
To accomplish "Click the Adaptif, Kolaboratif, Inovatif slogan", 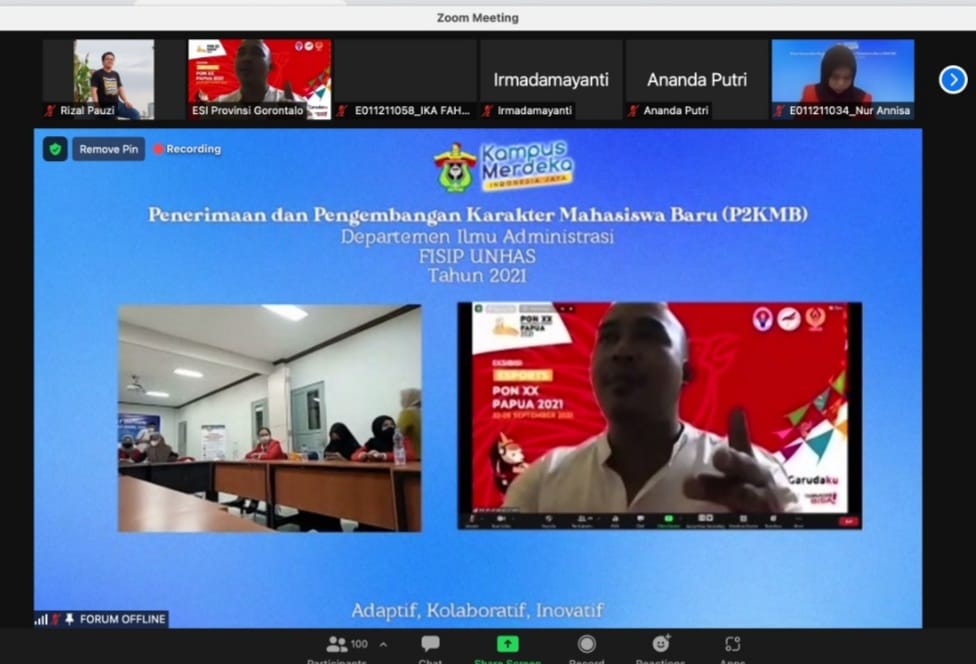I will click(x=477, y=610).
